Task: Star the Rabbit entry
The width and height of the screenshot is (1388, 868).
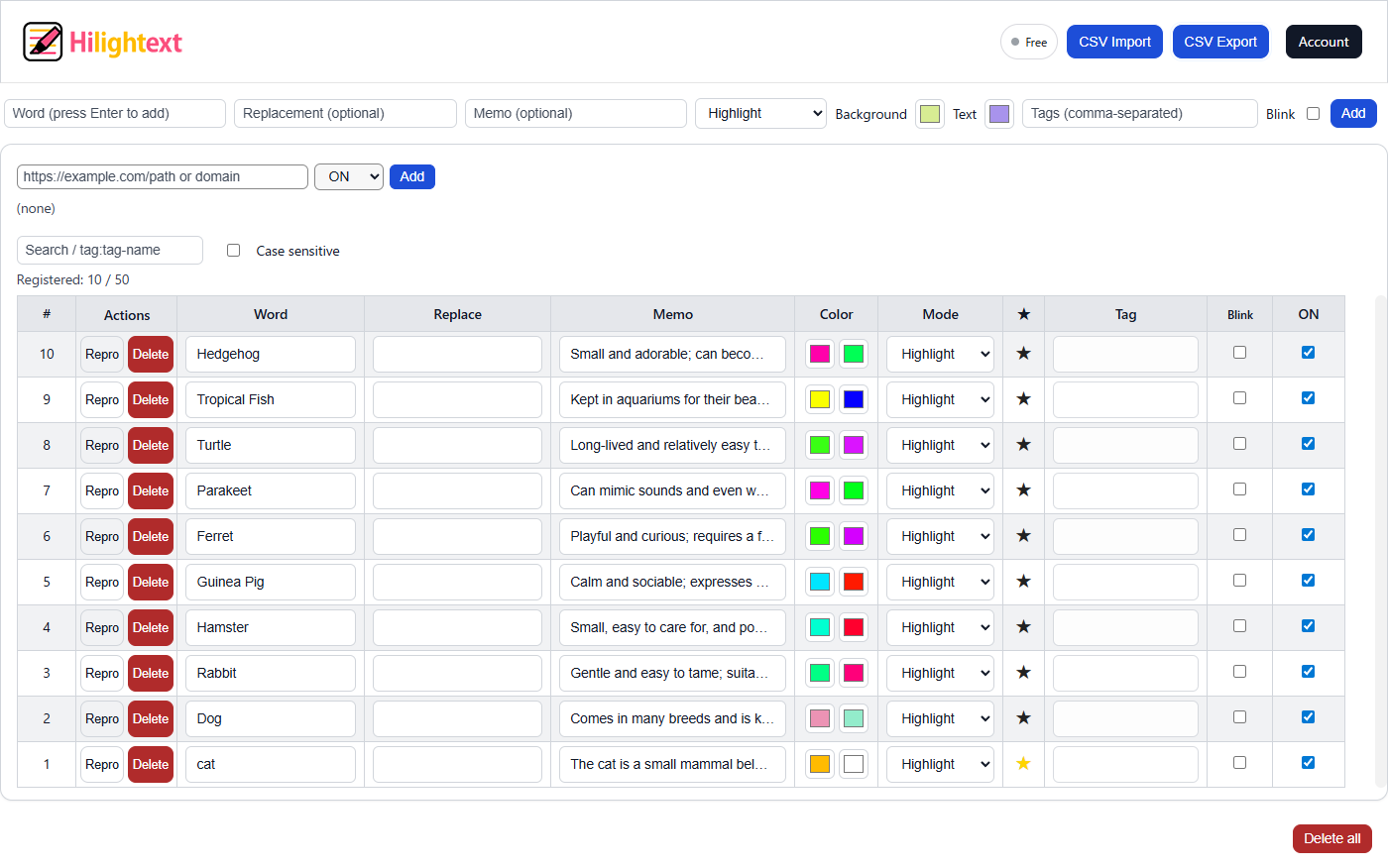Action: tap(1023, 673)
